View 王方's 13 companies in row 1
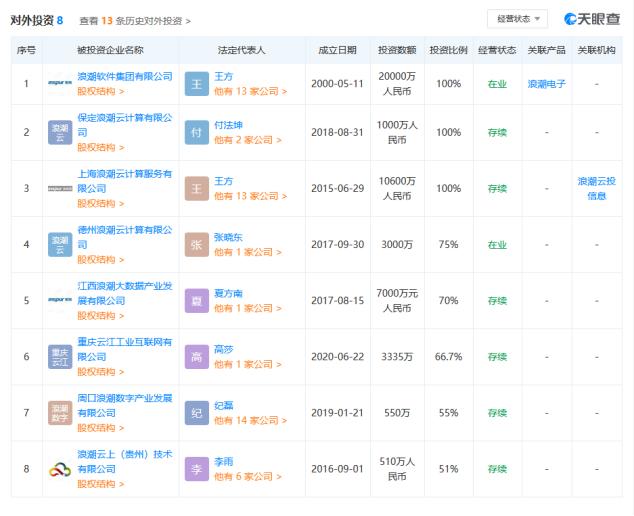The height and width of the screenshot is (516, 634). pyautogui.click(x=250, y=91)
